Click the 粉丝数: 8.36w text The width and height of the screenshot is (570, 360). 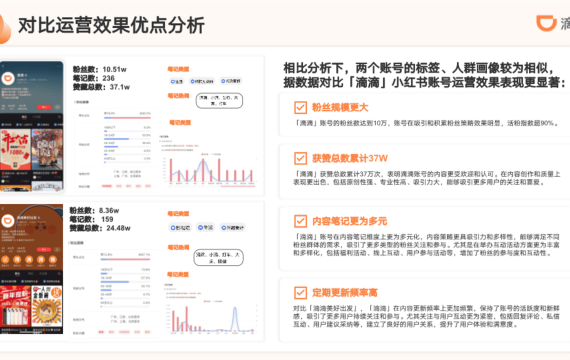94,211
